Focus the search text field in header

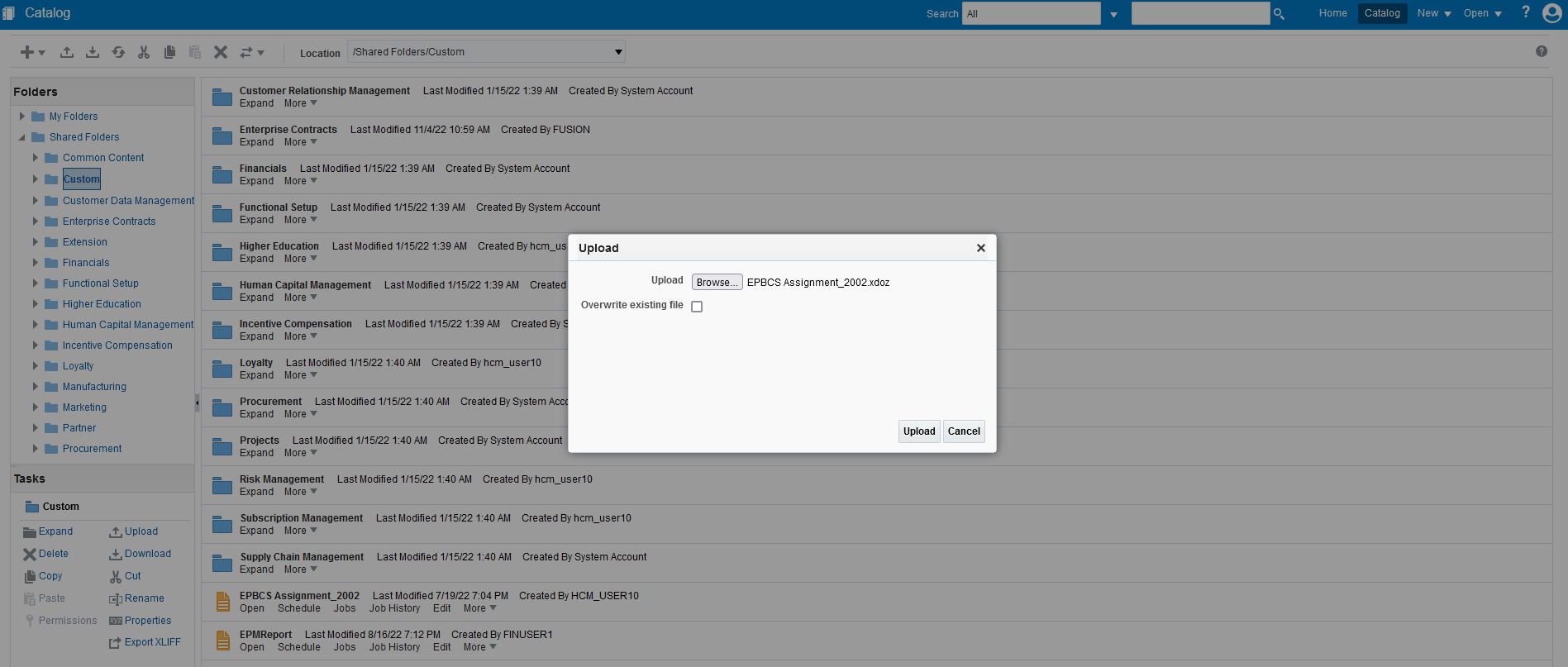[1200, 13]
